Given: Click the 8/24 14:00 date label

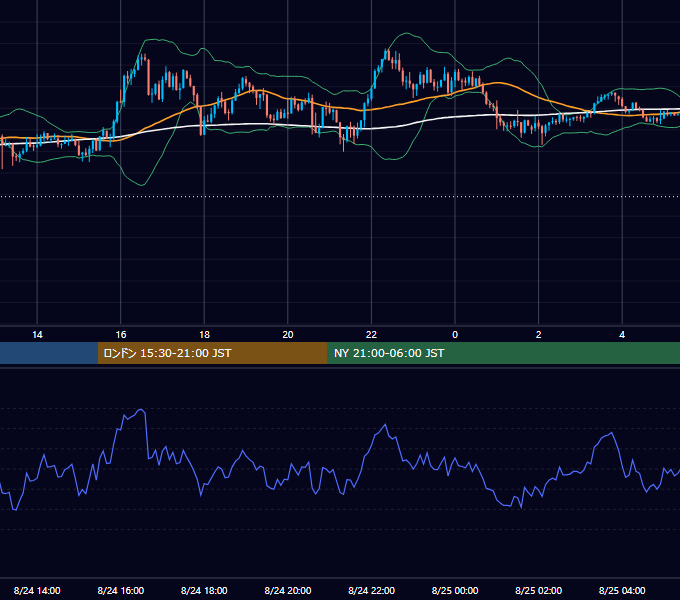Looking at the screenshot, I should 37,590.
